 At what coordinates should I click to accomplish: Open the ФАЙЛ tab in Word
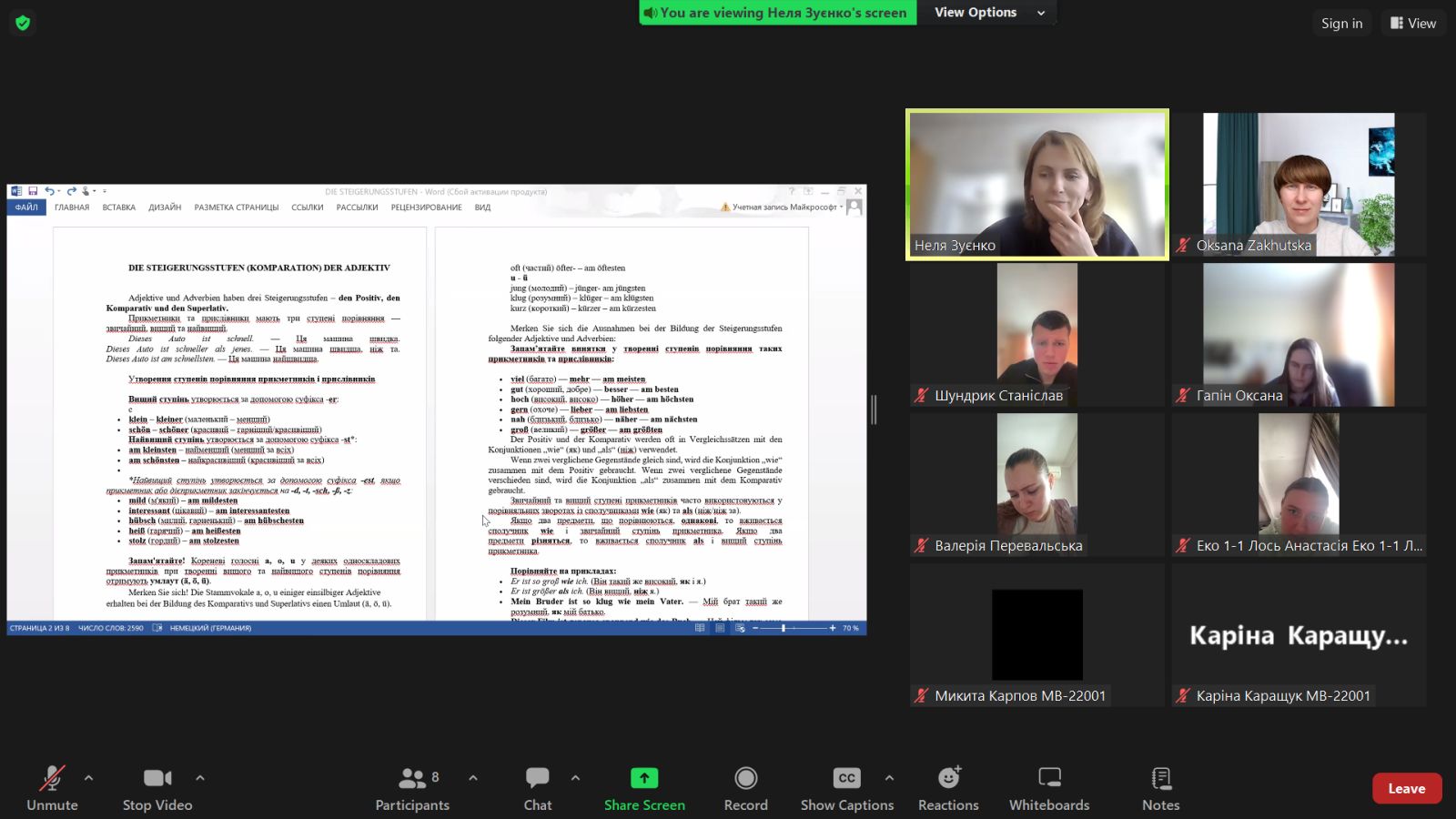click(26, 207)
